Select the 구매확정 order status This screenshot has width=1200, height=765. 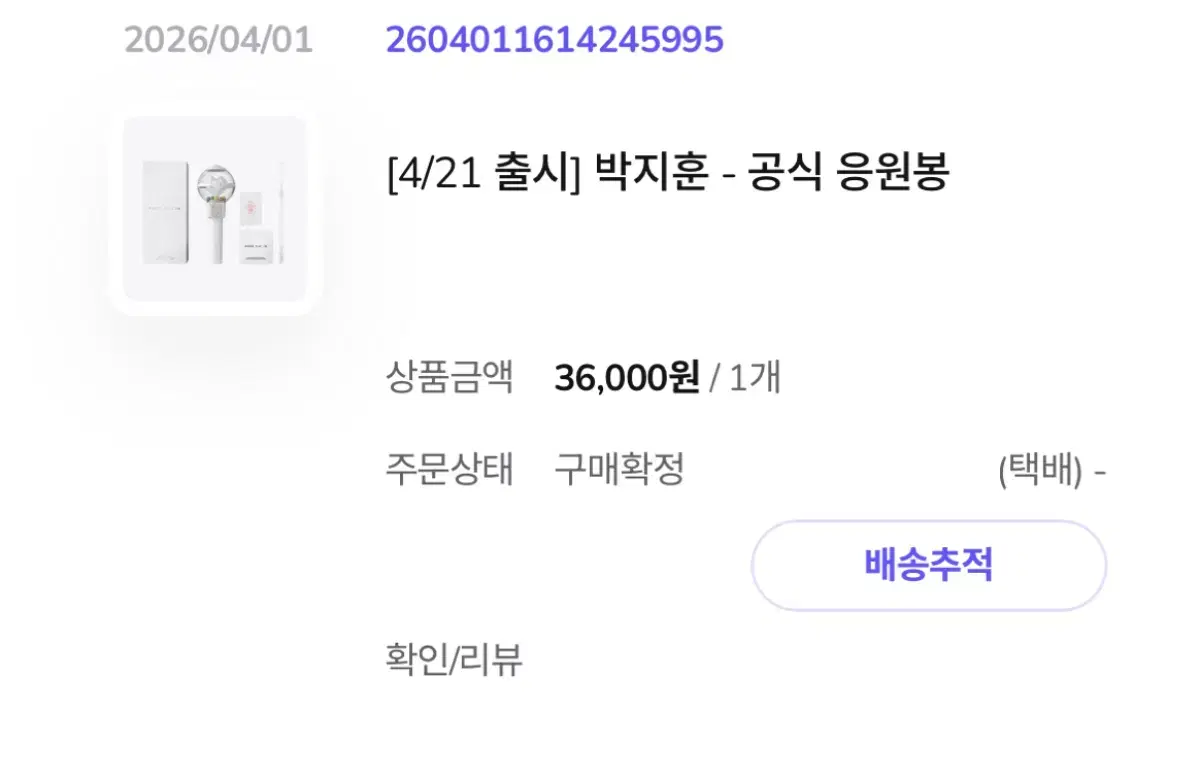click(619, 468)
